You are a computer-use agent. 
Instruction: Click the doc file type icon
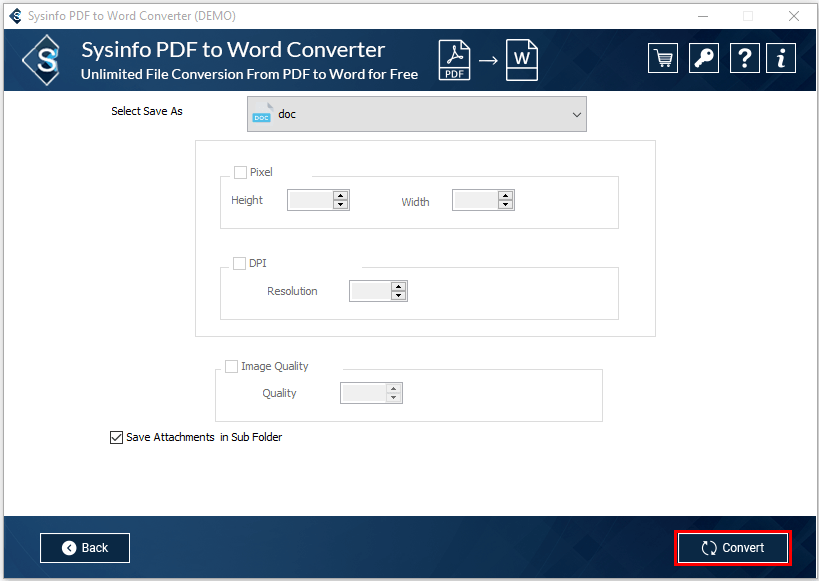pos(262,115)
